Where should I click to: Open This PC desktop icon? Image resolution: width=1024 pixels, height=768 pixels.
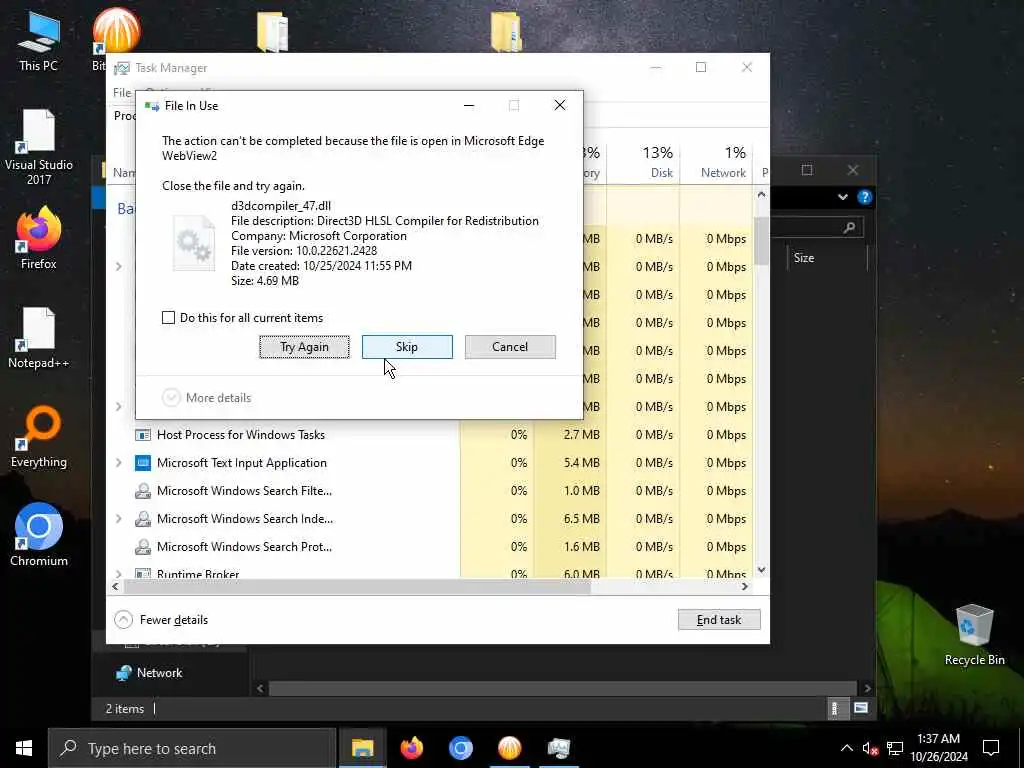point(38,41)
